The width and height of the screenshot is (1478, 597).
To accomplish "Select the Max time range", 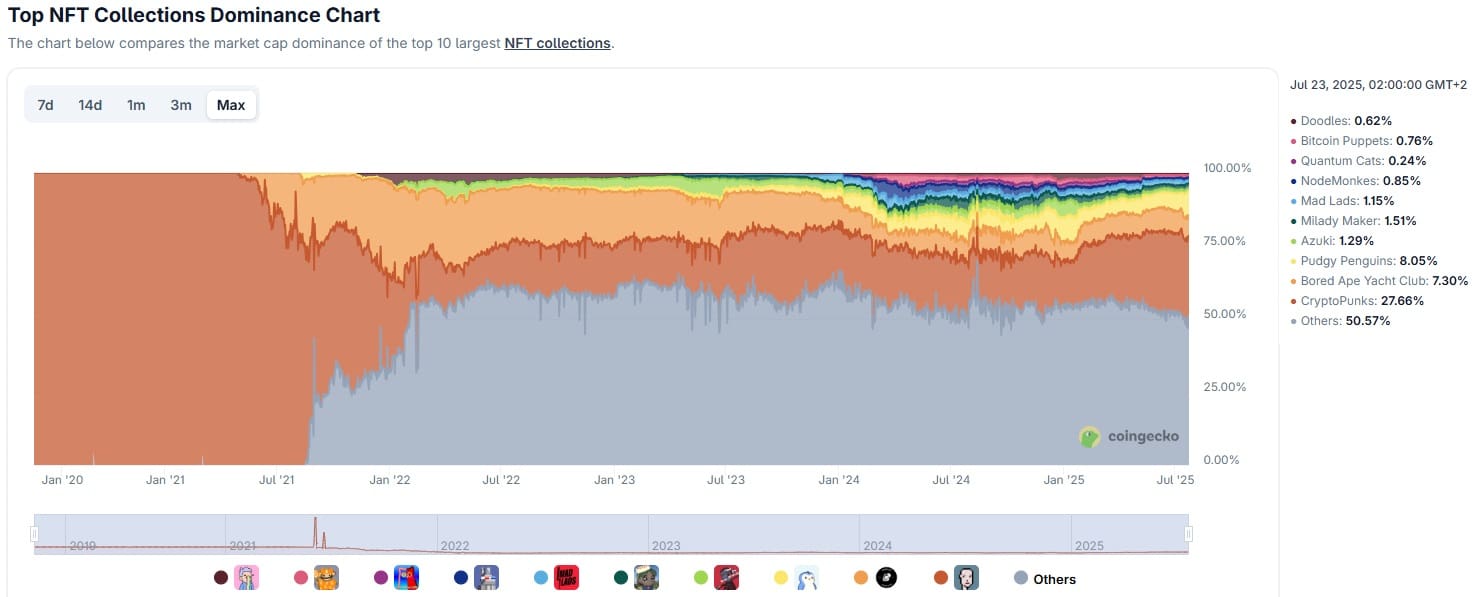I will (231, 105).
